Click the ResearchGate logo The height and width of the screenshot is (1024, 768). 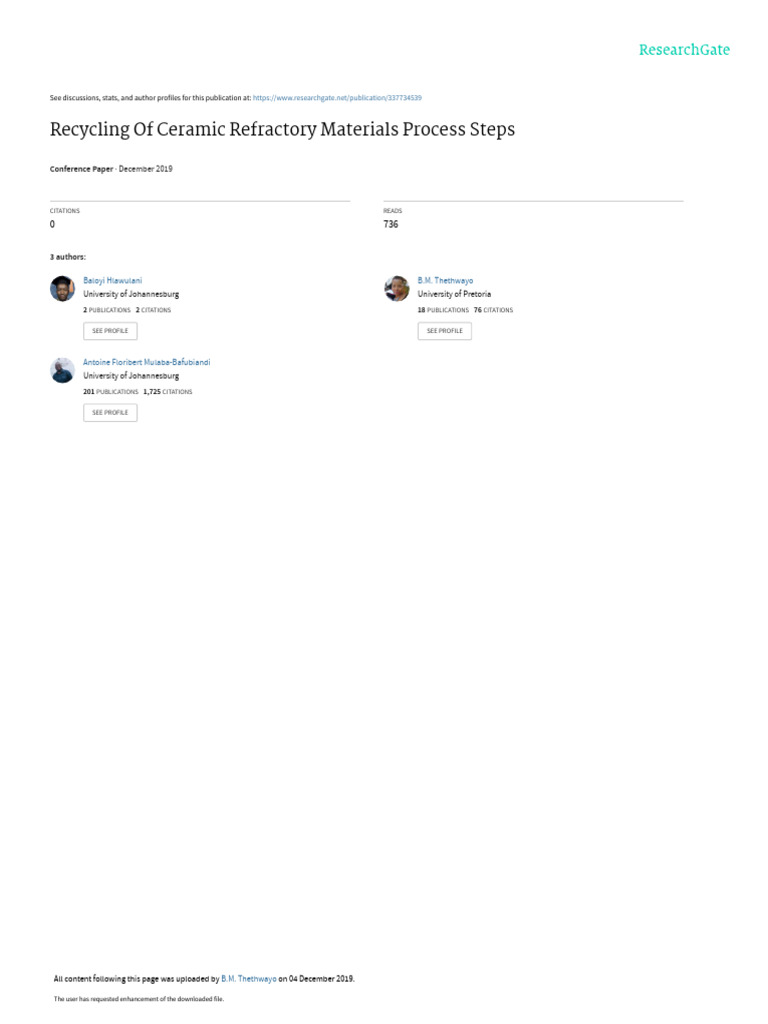tap(684, 50)
